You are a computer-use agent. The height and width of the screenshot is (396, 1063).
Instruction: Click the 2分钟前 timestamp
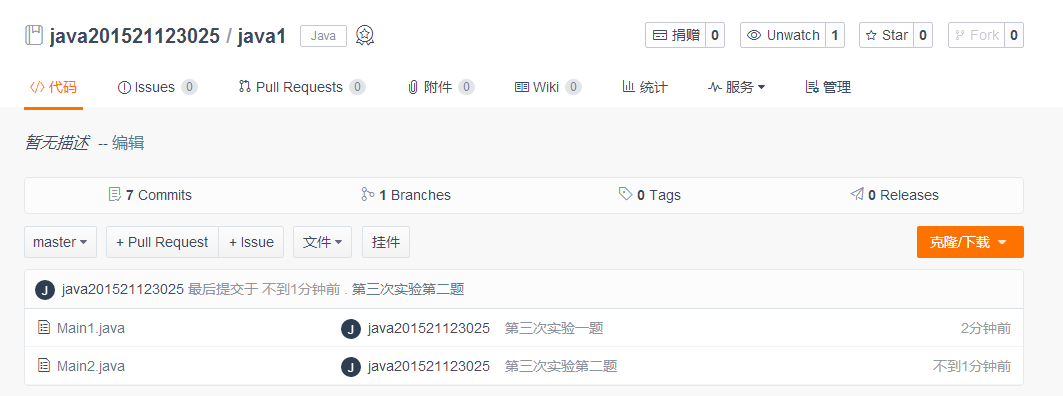[986, 329]
